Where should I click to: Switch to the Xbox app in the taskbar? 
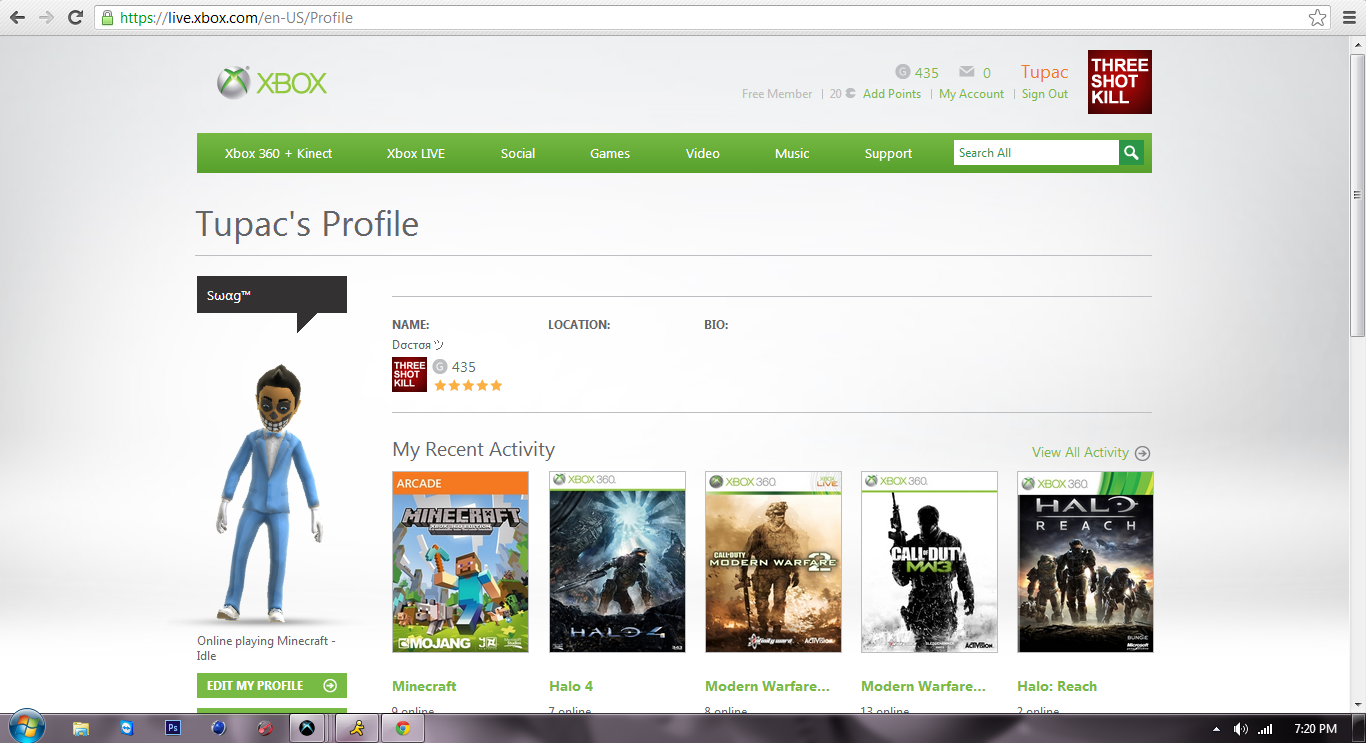coord(307,728)
